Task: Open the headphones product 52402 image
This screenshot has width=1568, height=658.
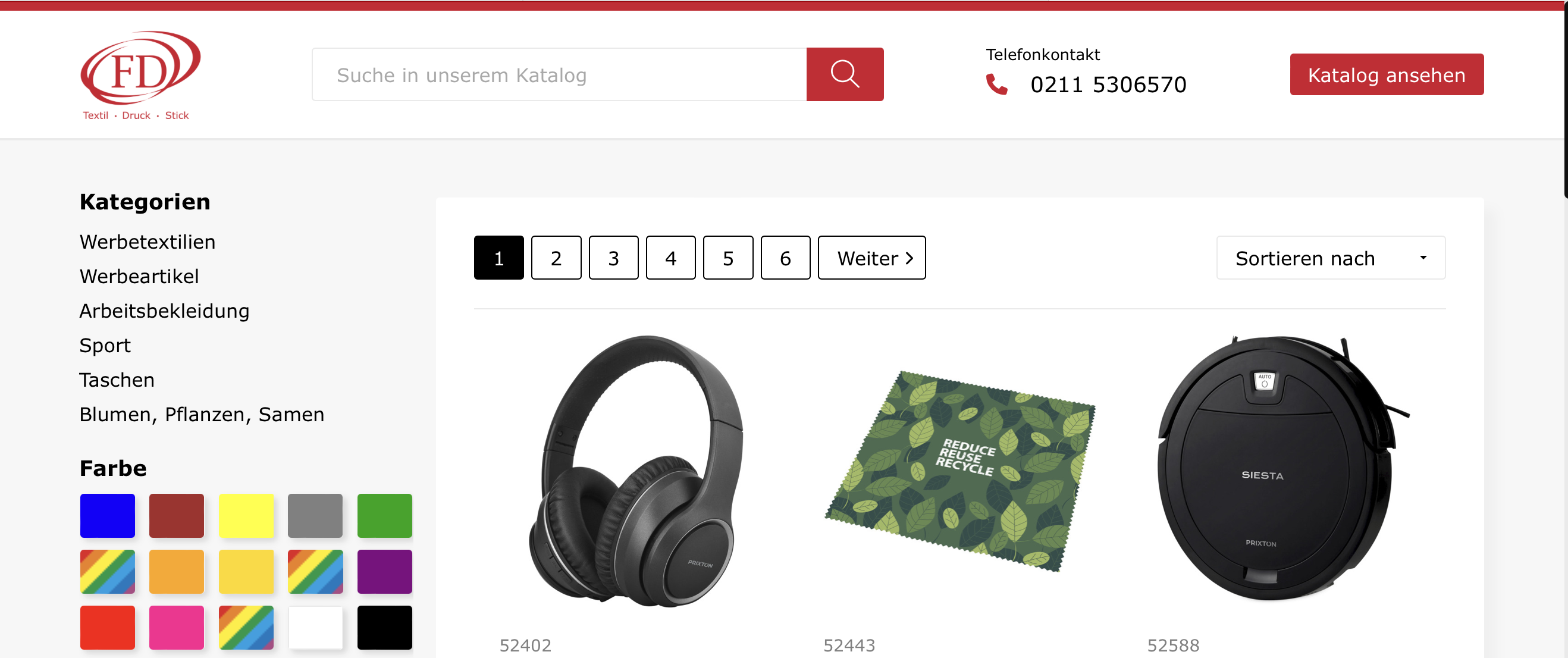Action: [x=636, y=472]
